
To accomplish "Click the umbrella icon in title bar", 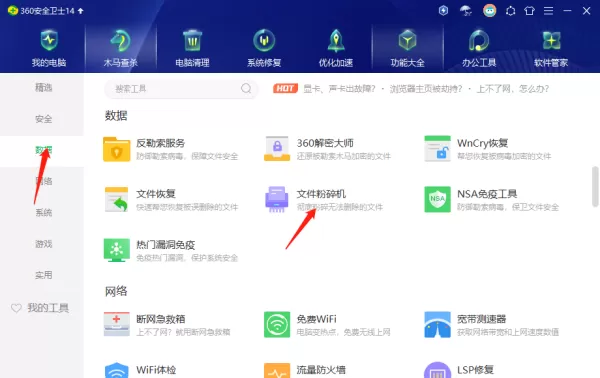I will [466, 11].
